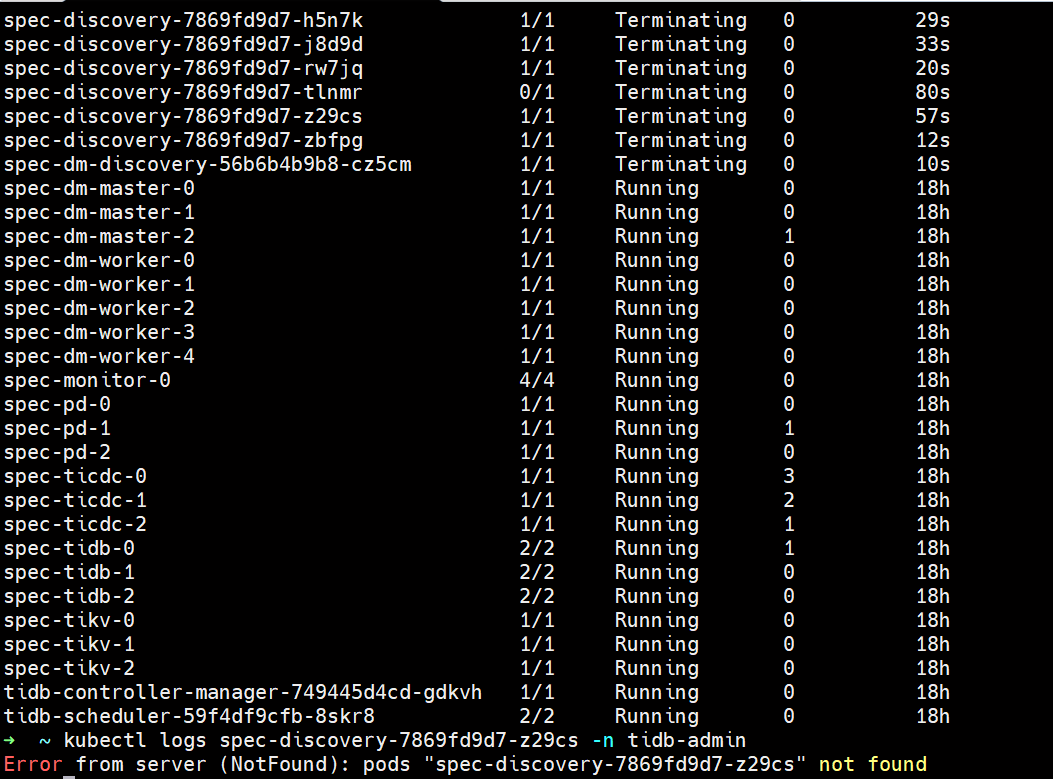Click restart count 1 of spec-dm-master-2
The height and width of the screenshot is (779, 1053).
point(789,237)
